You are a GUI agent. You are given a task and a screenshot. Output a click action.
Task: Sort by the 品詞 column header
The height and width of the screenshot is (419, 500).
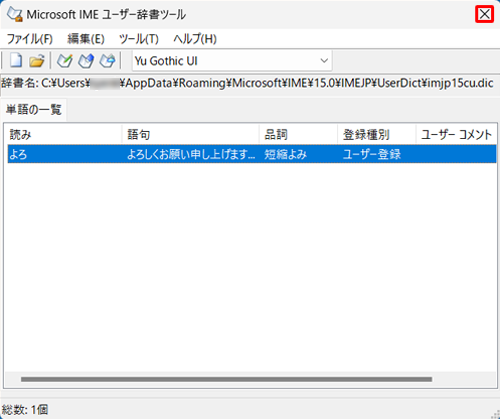[299, 135]
